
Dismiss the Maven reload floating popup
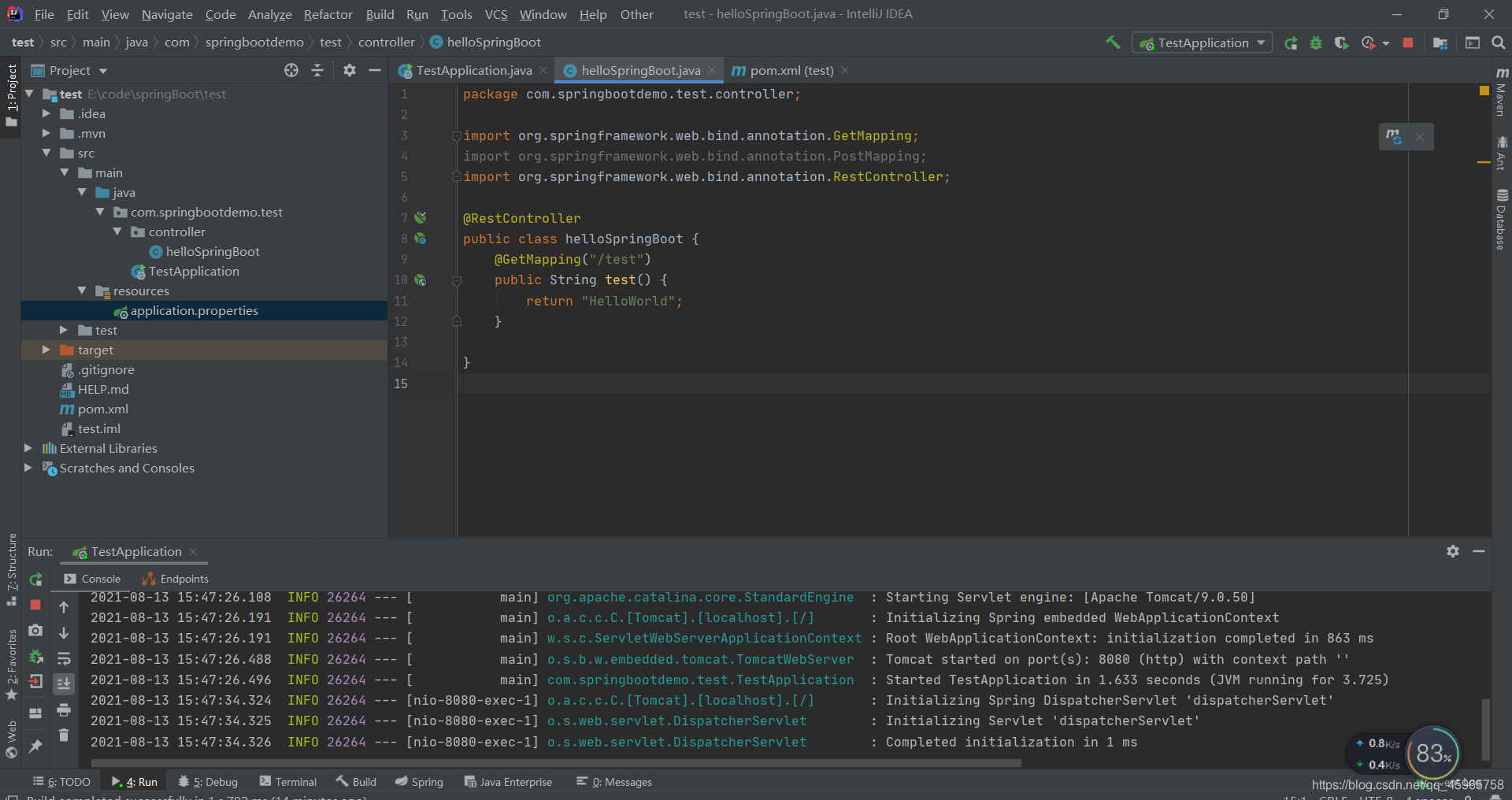[1420, 137]
